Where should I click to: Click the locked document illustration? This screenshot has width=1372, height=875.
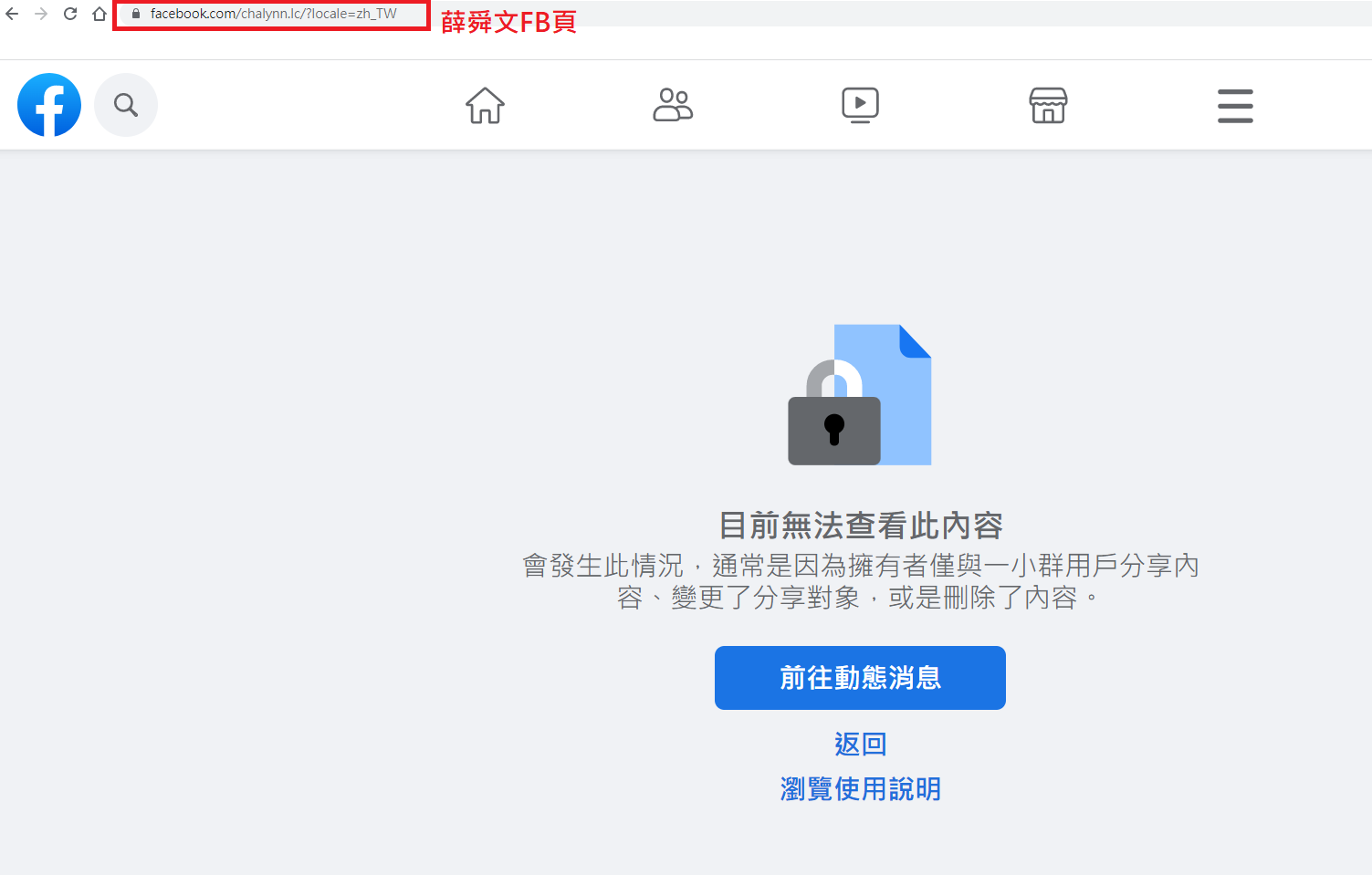click(860, 395)
